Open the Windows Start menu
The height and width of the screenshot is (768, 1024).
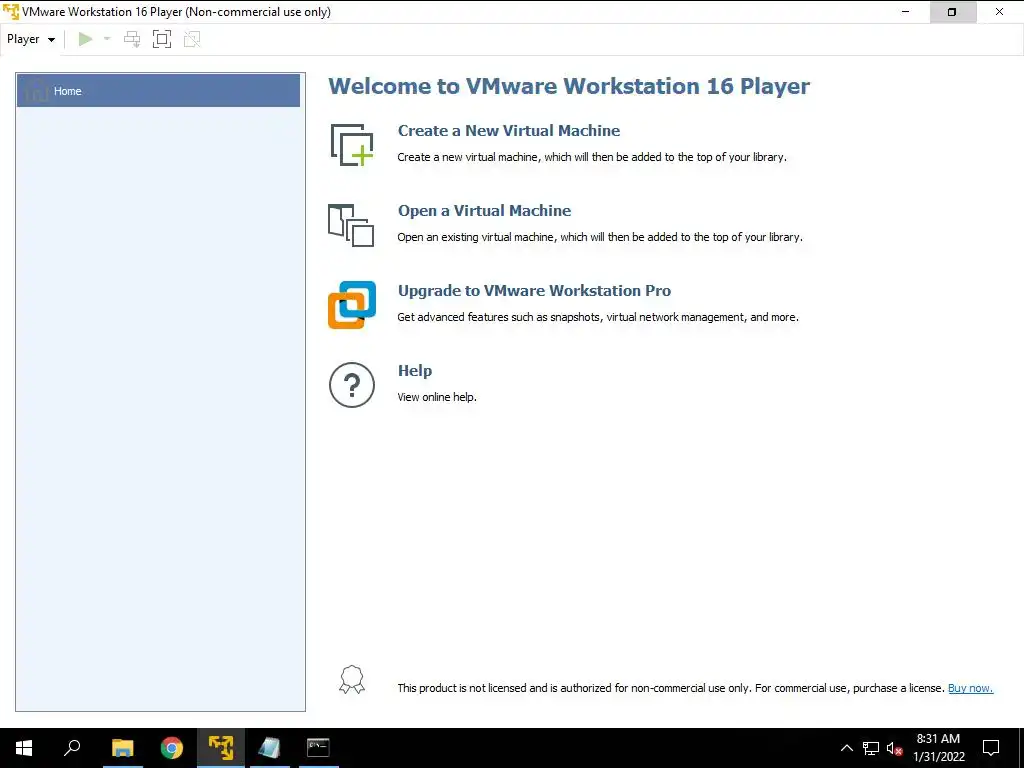(x=24, y=748)
